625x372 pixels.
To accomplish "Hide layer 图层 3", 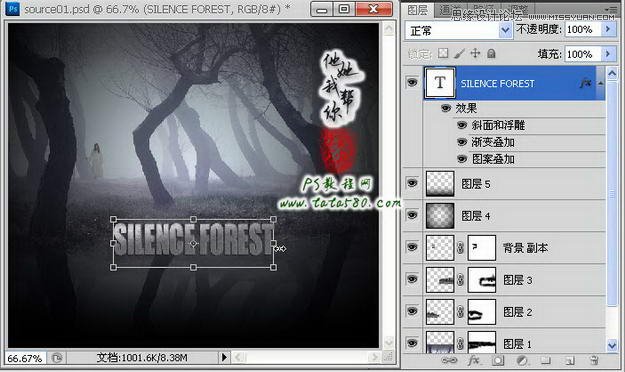I will coord(413,279).
